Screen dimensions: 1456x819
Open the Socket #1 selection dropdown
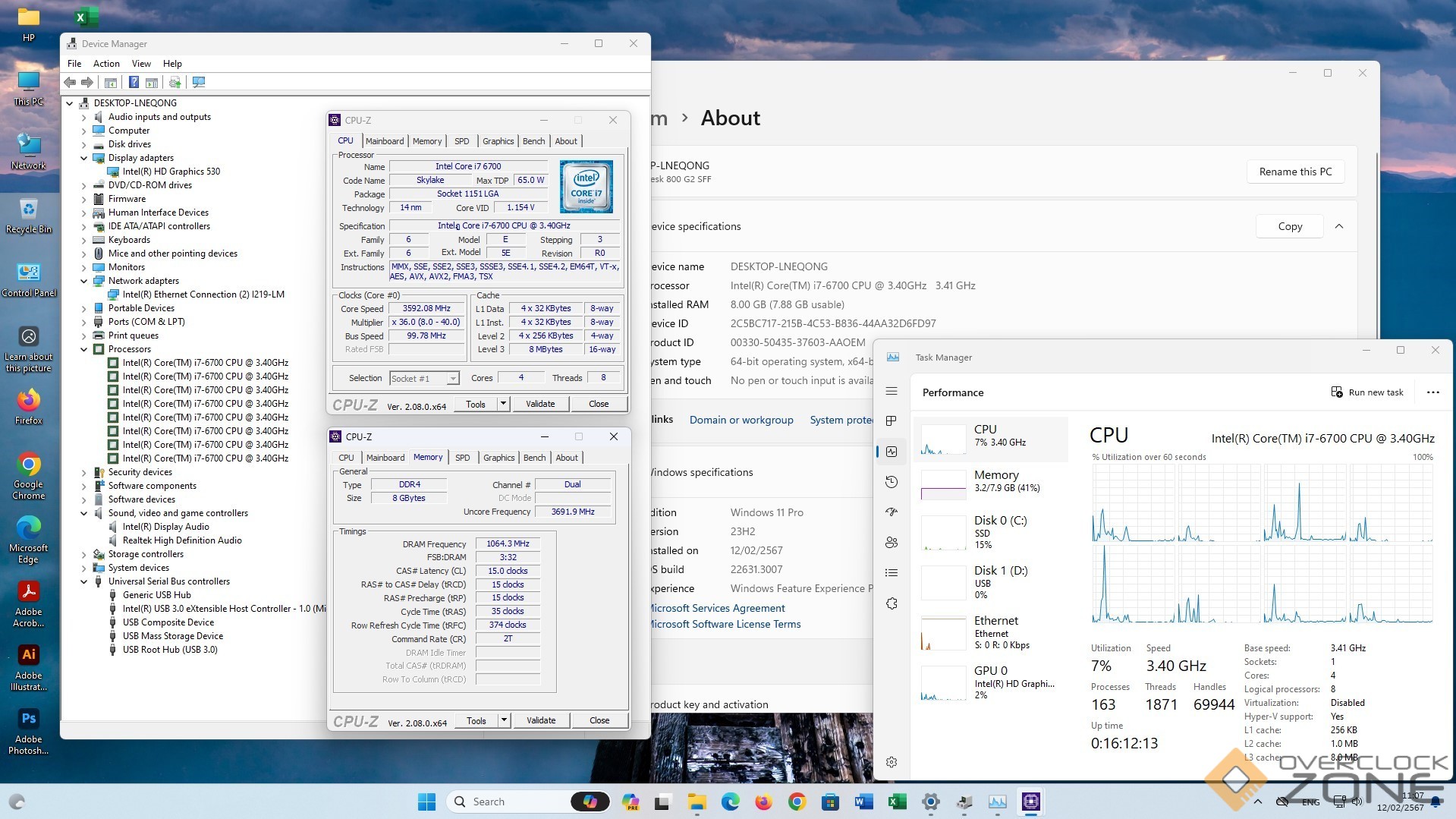tap(452, 379)
